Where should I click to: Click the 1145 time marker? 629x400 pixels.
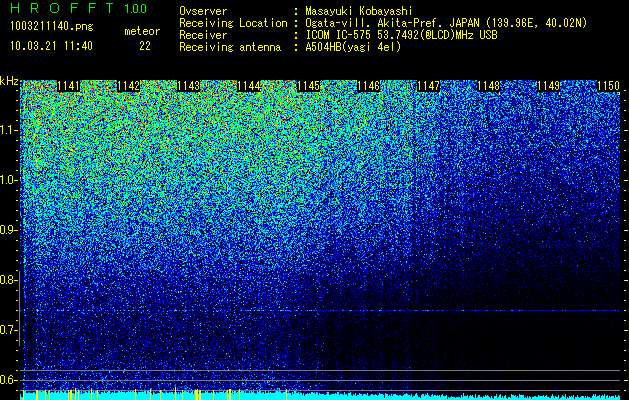tap(308, 86)
